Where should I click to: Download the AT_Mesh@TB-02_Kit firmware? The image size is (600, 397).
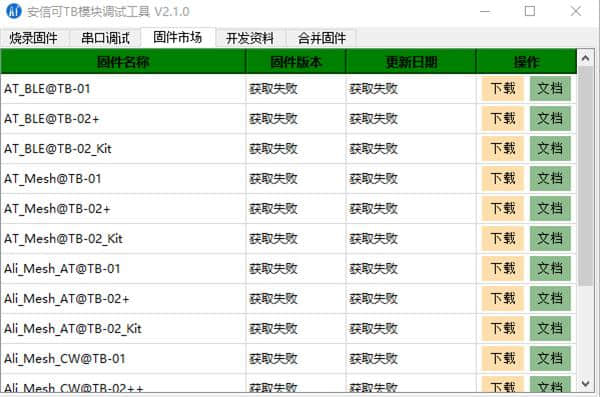(x=502, y=239)
